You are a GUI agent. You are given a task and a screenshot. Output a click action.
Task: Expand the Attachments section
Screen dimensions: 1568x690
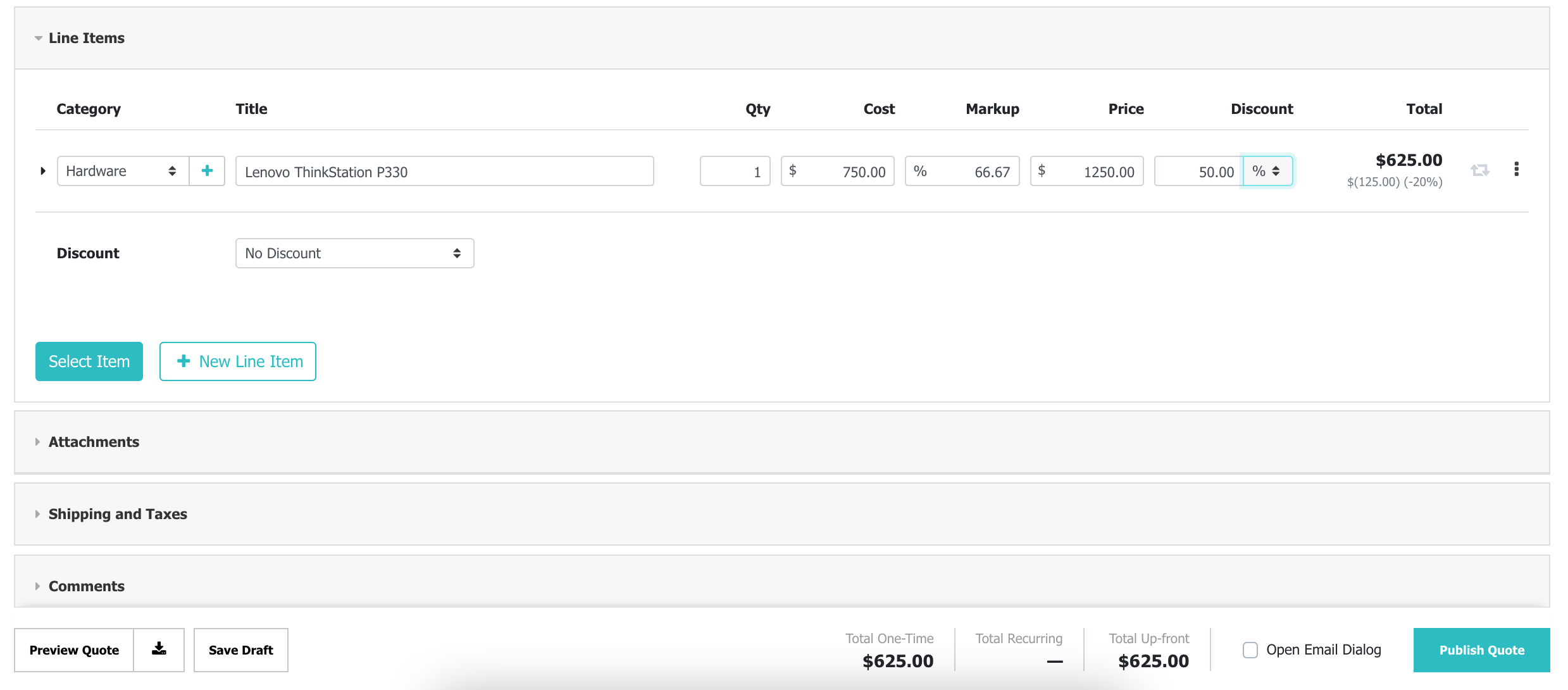782,442
